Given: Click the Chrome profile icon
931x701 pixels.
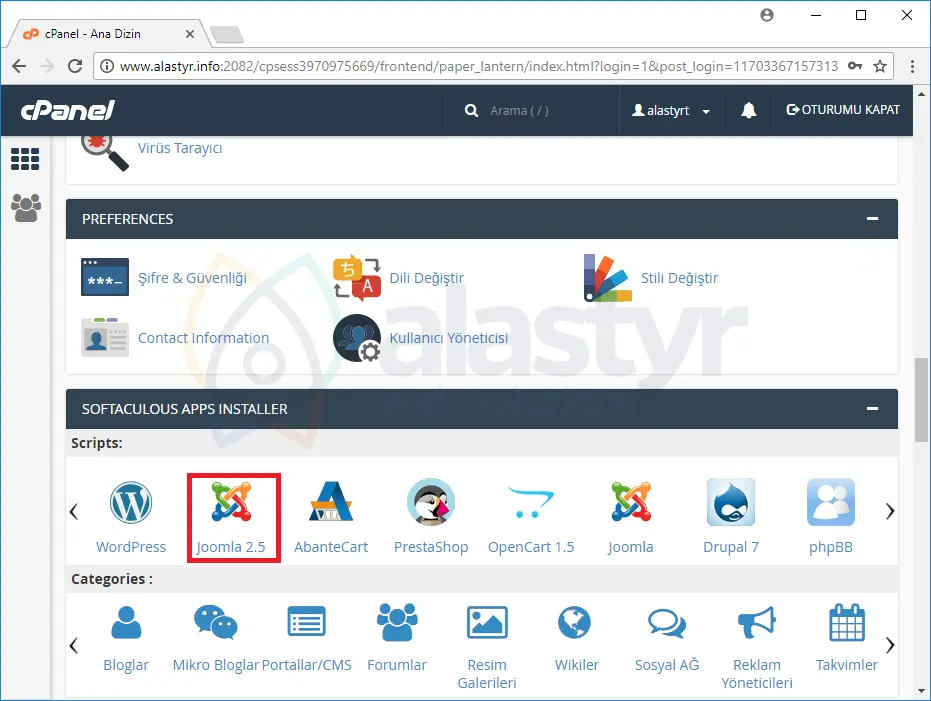Looking at the screenshot, I should [767, 15].
